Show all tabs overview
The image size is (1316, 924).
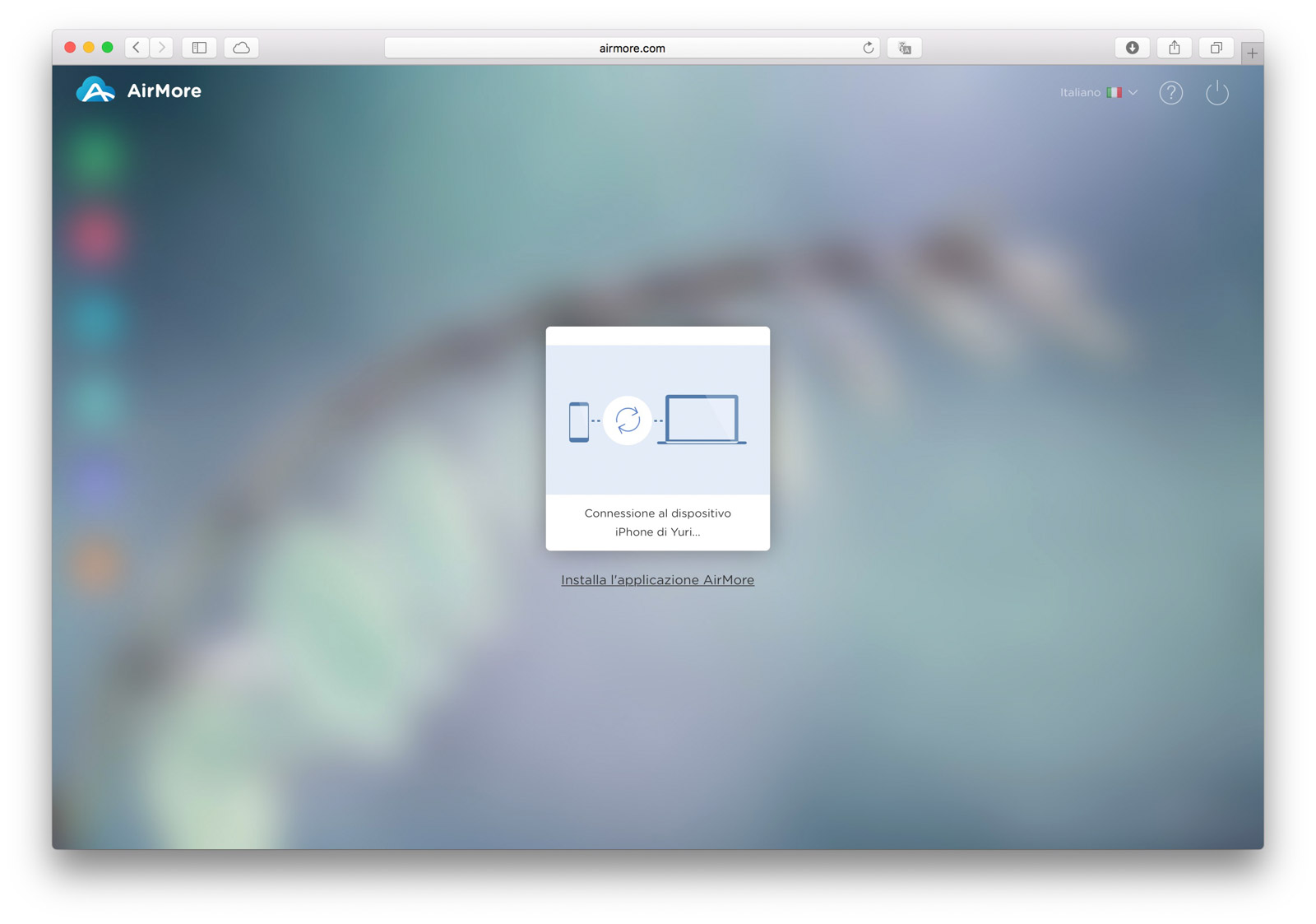click(1216, 48)
